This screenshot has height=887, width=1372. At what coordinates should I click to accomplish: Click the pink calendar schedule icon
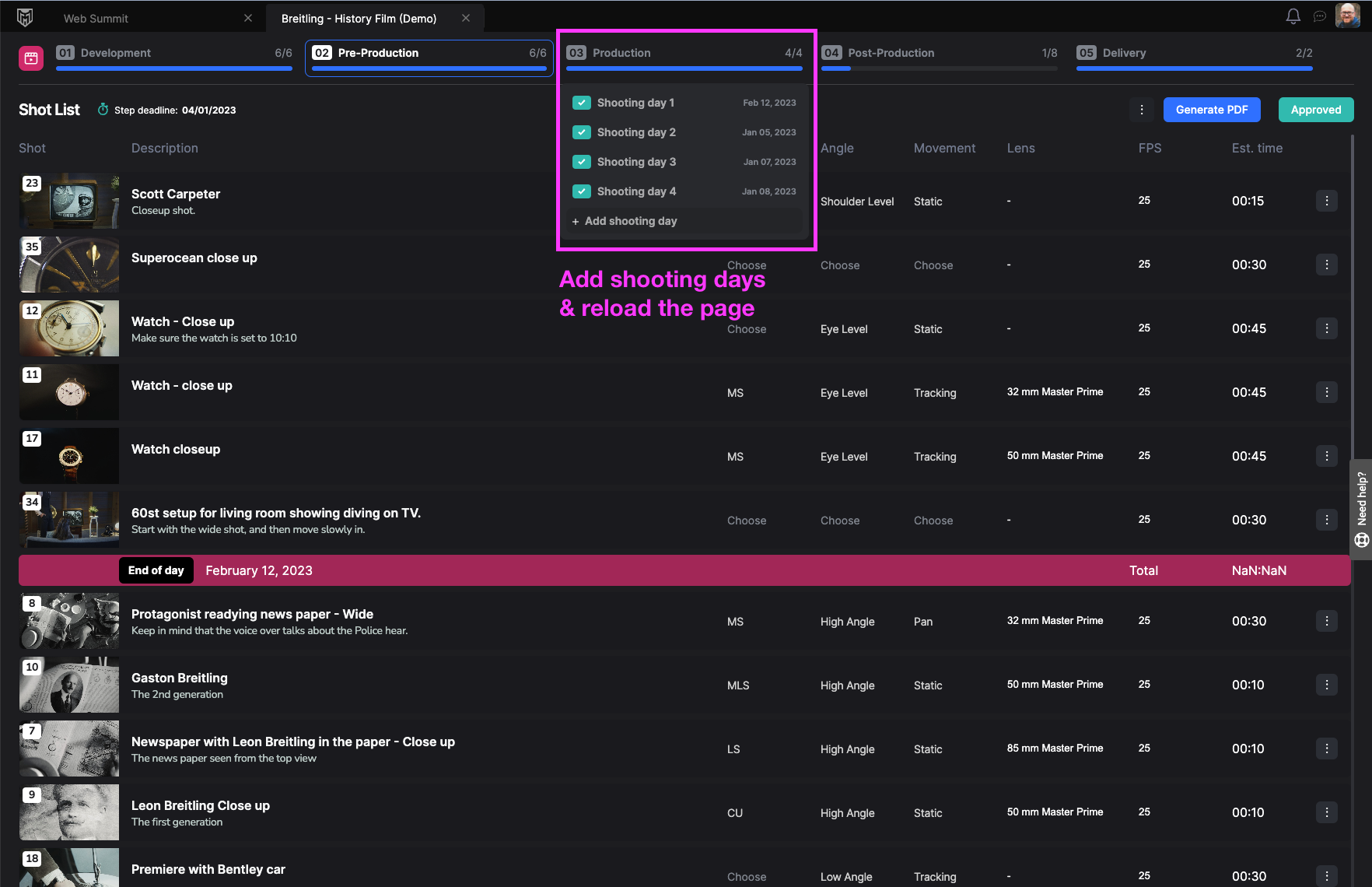point(31,58)
